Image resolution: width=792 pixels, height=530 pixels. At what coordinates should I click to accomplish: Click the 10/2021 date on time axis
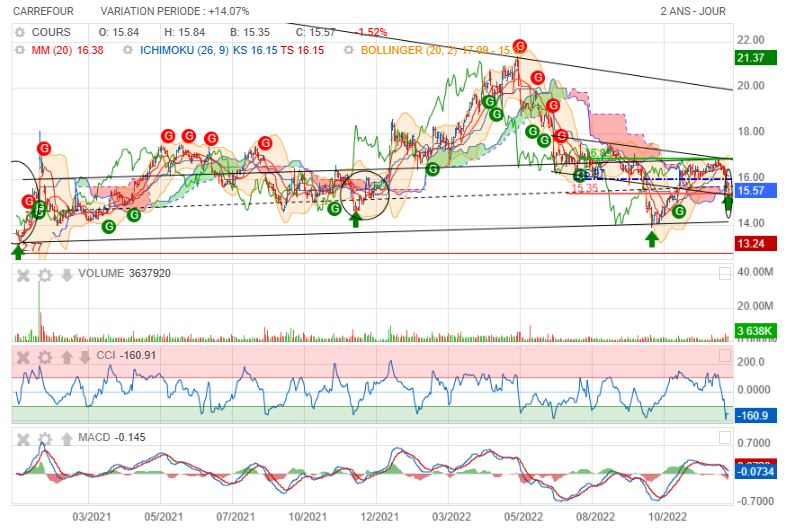[x=307, y=517]
